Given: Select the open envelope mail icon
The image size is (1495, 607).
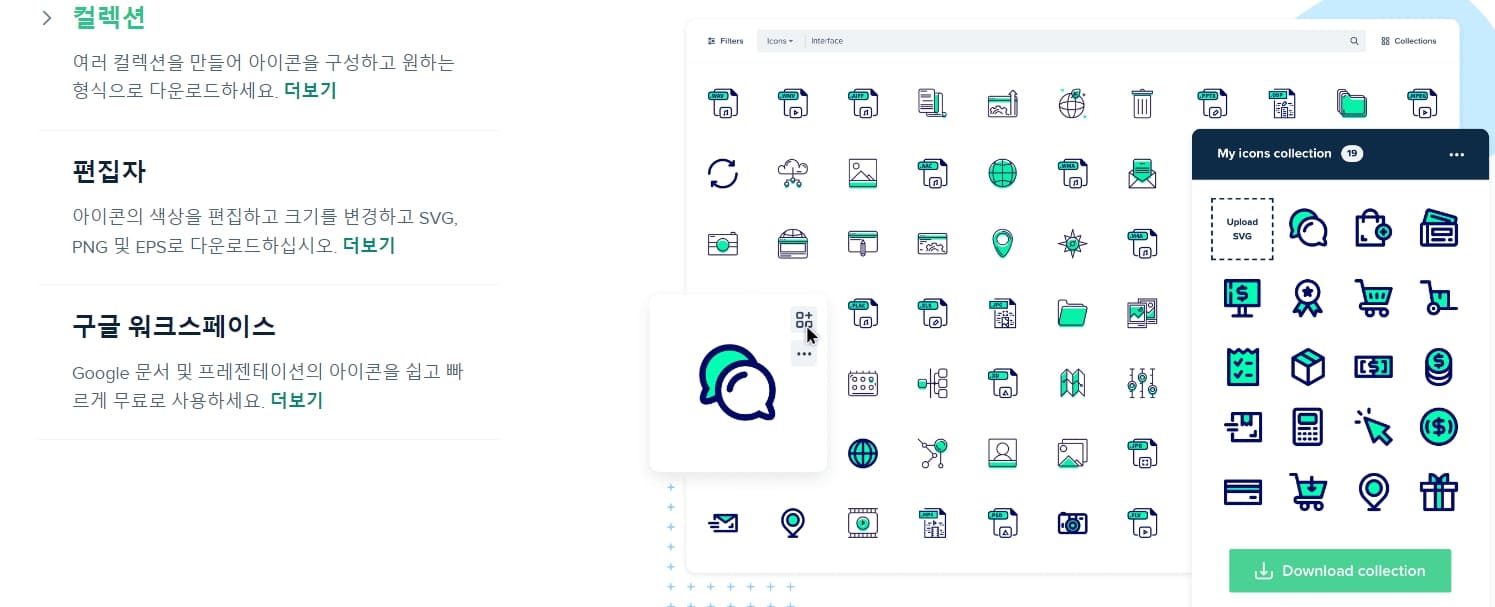Looking at the screenshot, I should 1142,173.
